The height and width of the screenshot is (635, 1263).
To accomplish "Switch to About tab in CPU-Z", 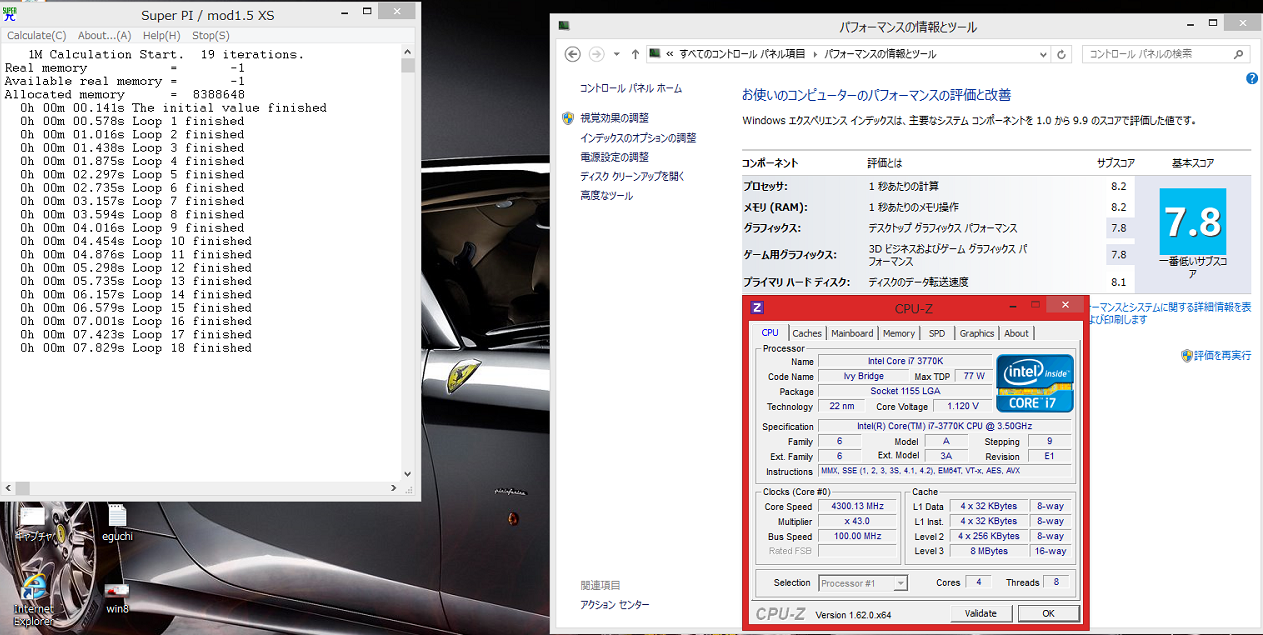I will point(1016,334).
